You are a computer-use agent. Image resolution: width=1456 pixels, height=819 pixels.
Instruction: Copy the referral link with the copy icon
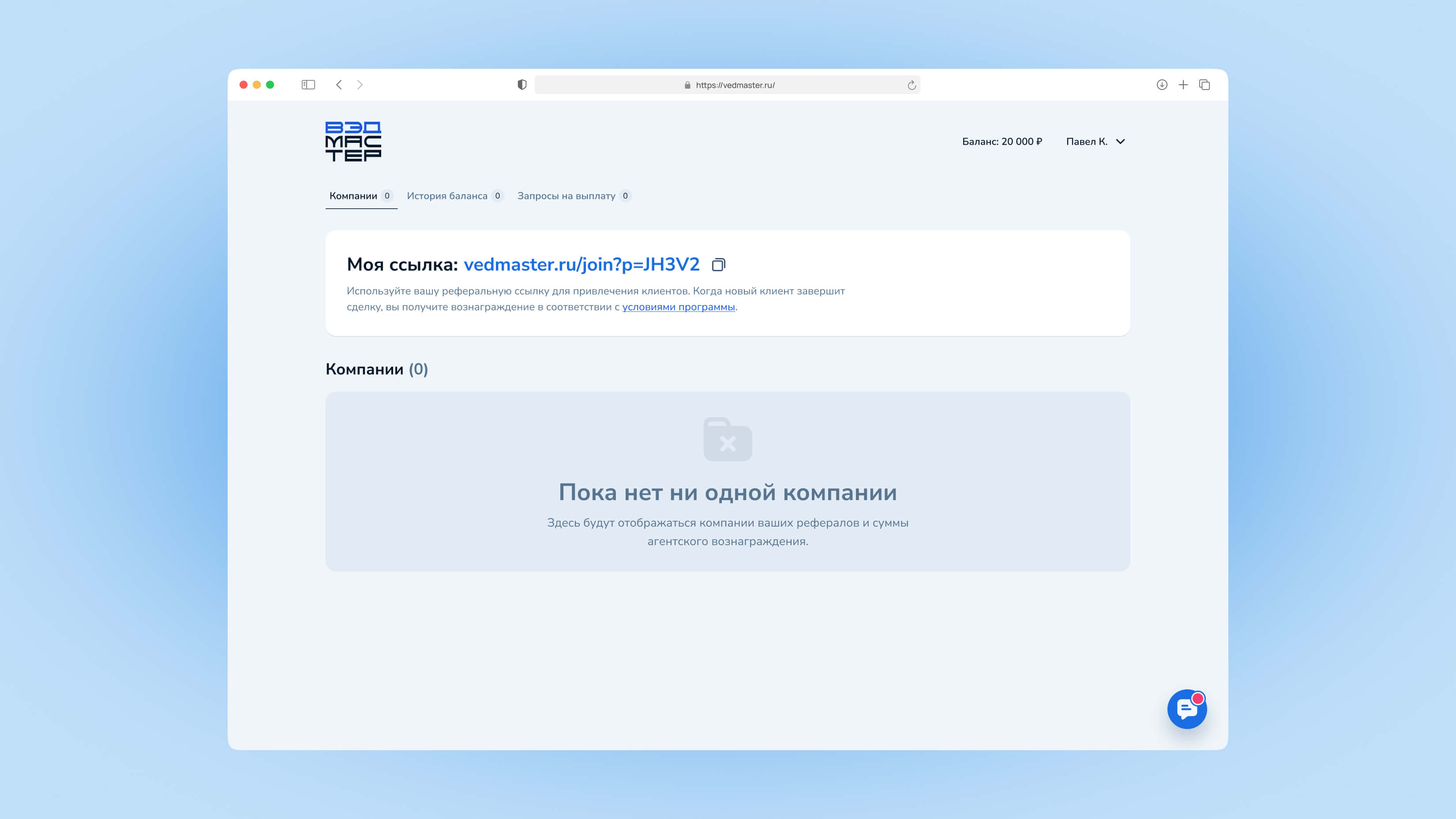pos(718,265)
